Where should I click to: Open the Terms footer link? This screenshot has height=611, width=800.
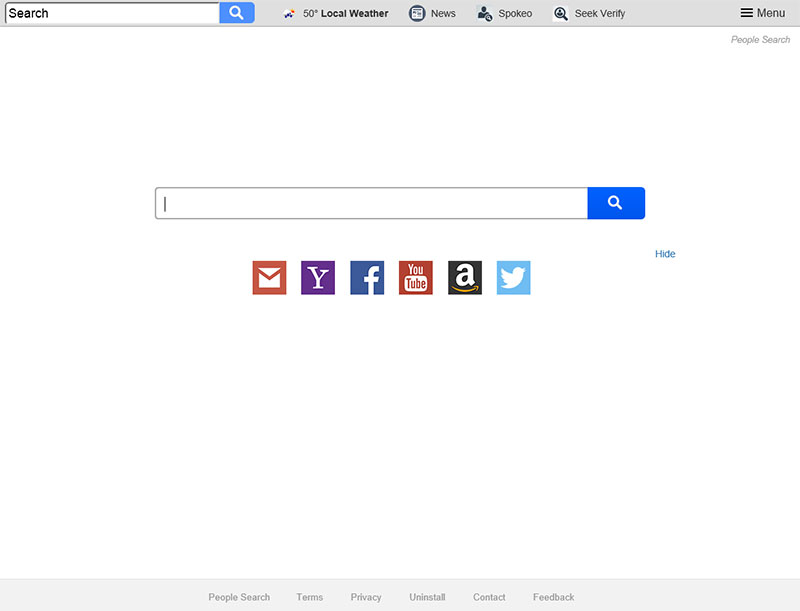[310, 597]
